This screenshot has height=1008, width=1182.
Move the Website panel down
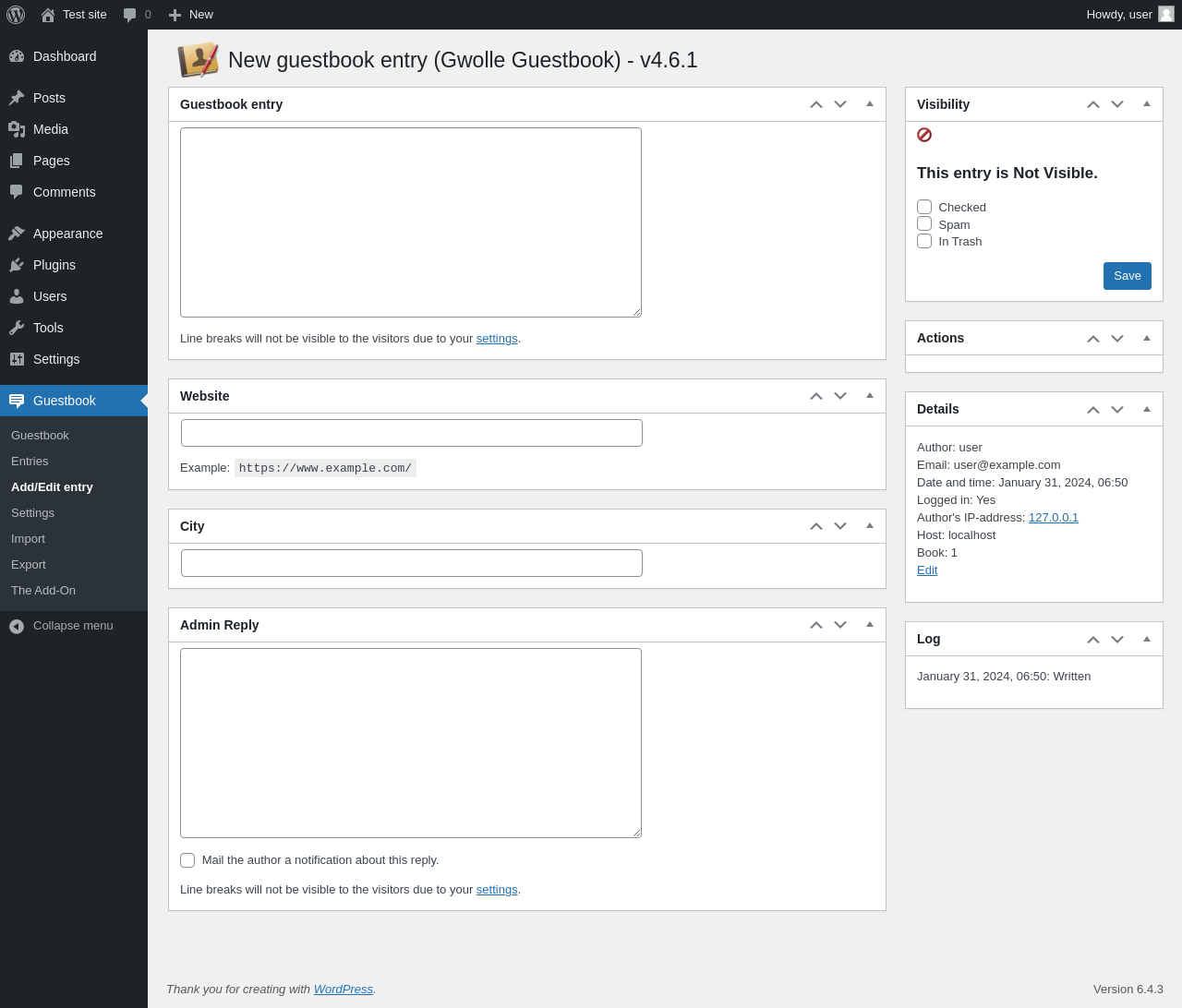pos(840,396)
